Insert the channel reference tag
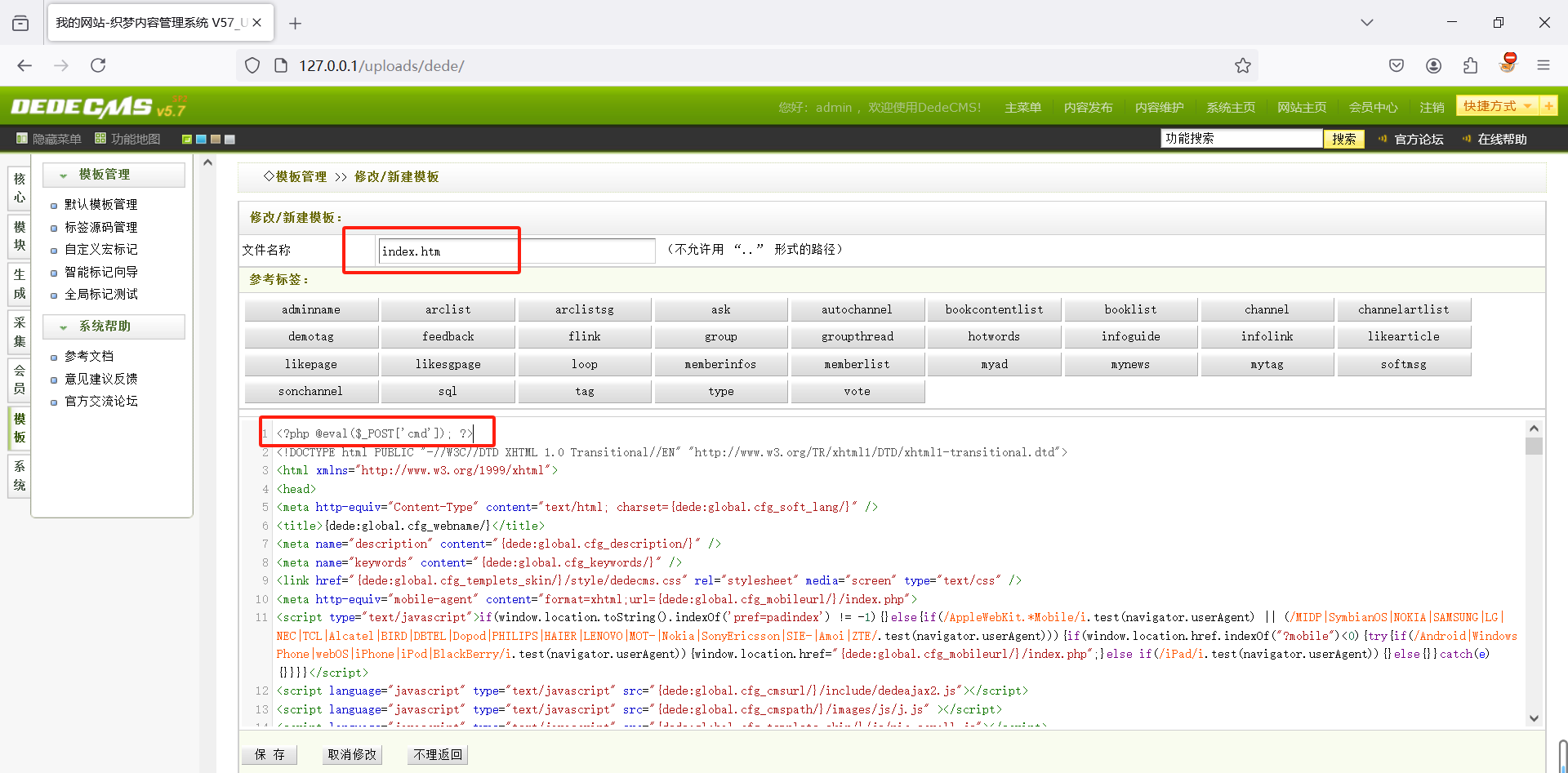Image resolution: width=1568 pixels, height=773 pixels. [1267, 309]
